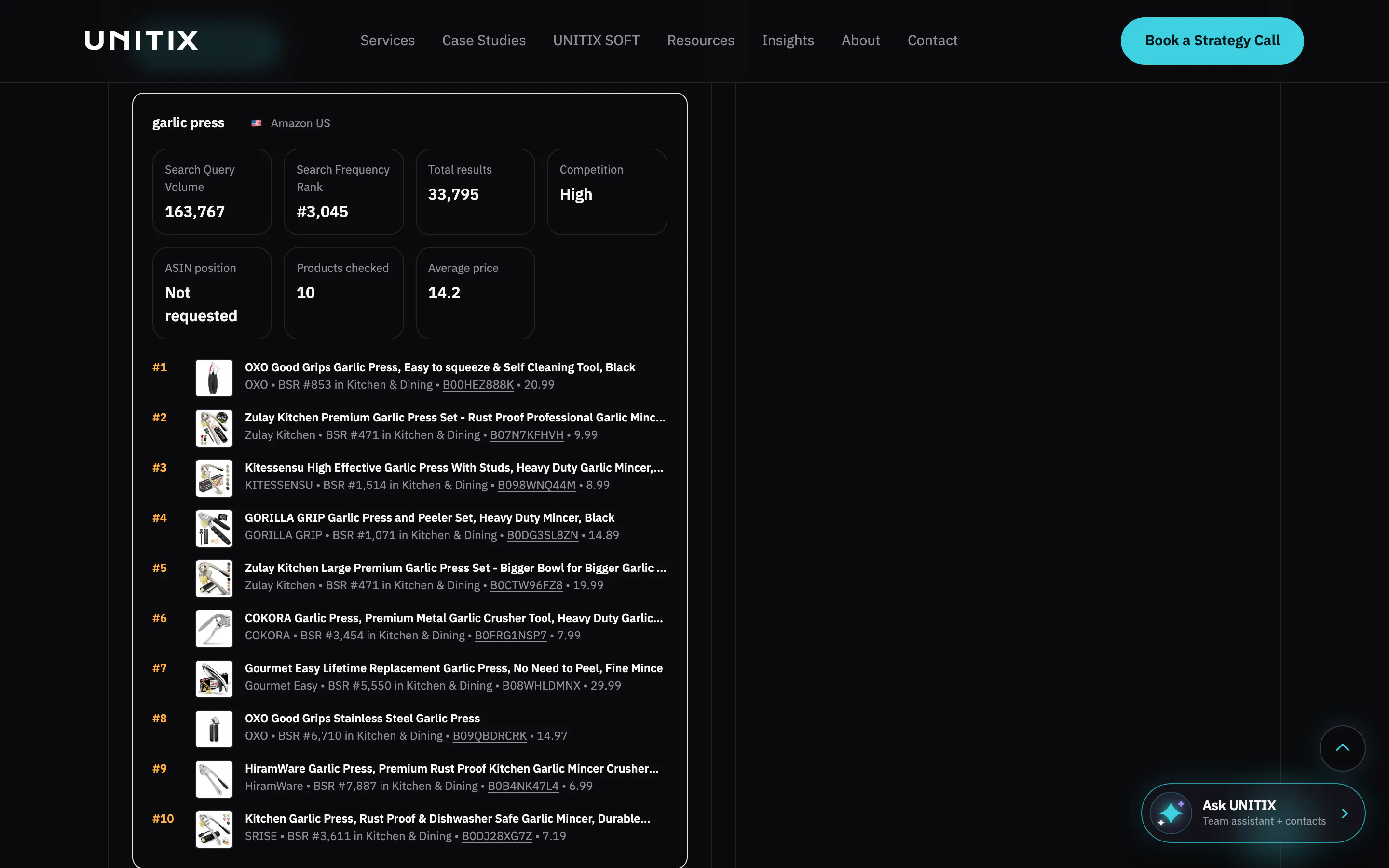The image size is (1389, 868).
Task: Go to the Contact page
Action: pos(933,40)
